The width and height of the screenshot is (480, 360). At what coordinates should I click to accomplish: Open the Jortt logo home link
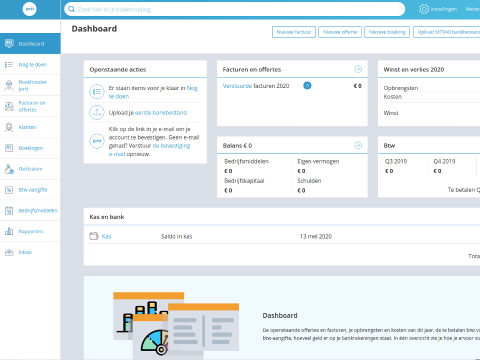point(29,9)
